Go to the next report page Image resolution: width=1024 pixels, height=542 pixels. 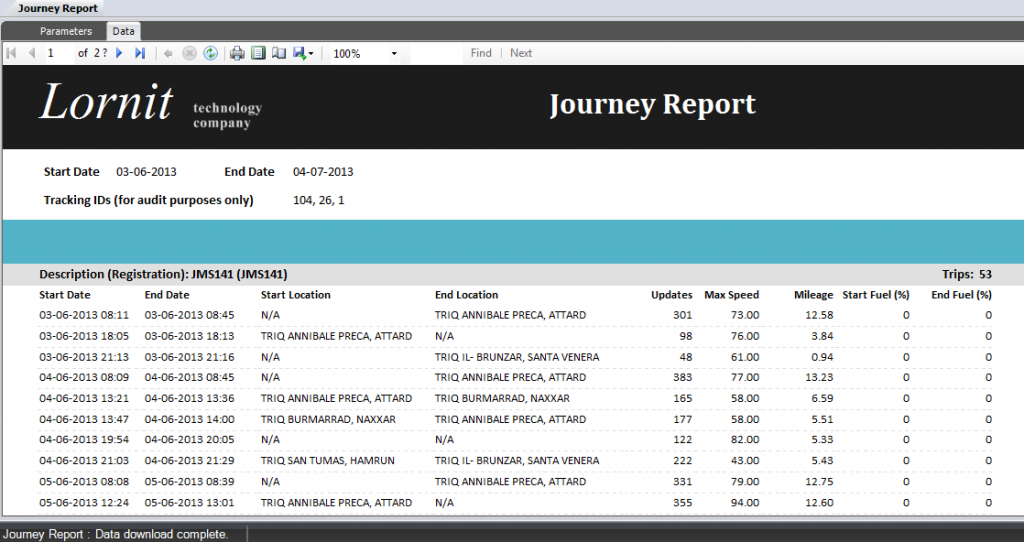coord(120,53)
